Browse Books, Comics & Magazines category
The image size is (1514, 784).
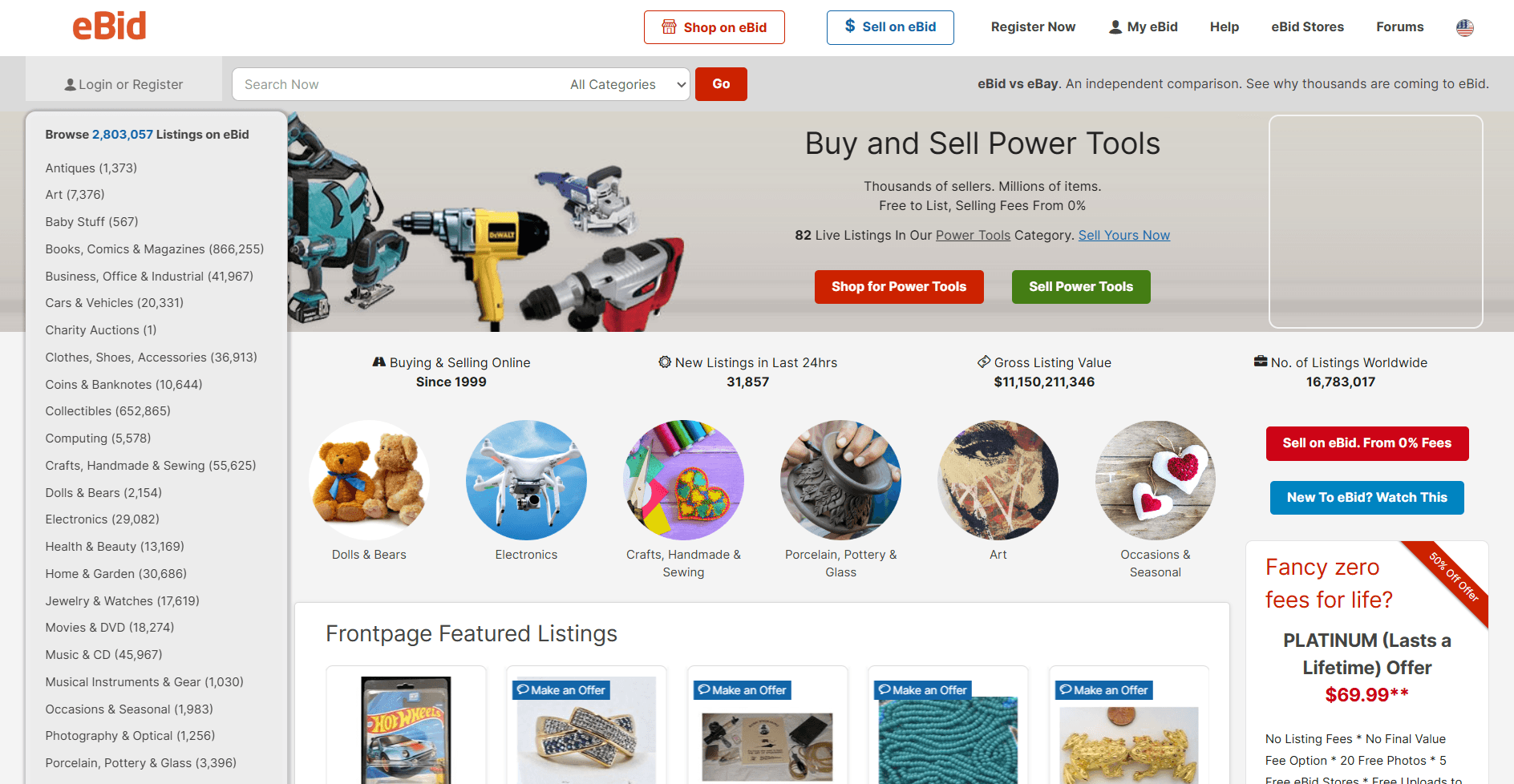[x=155, y=249]
